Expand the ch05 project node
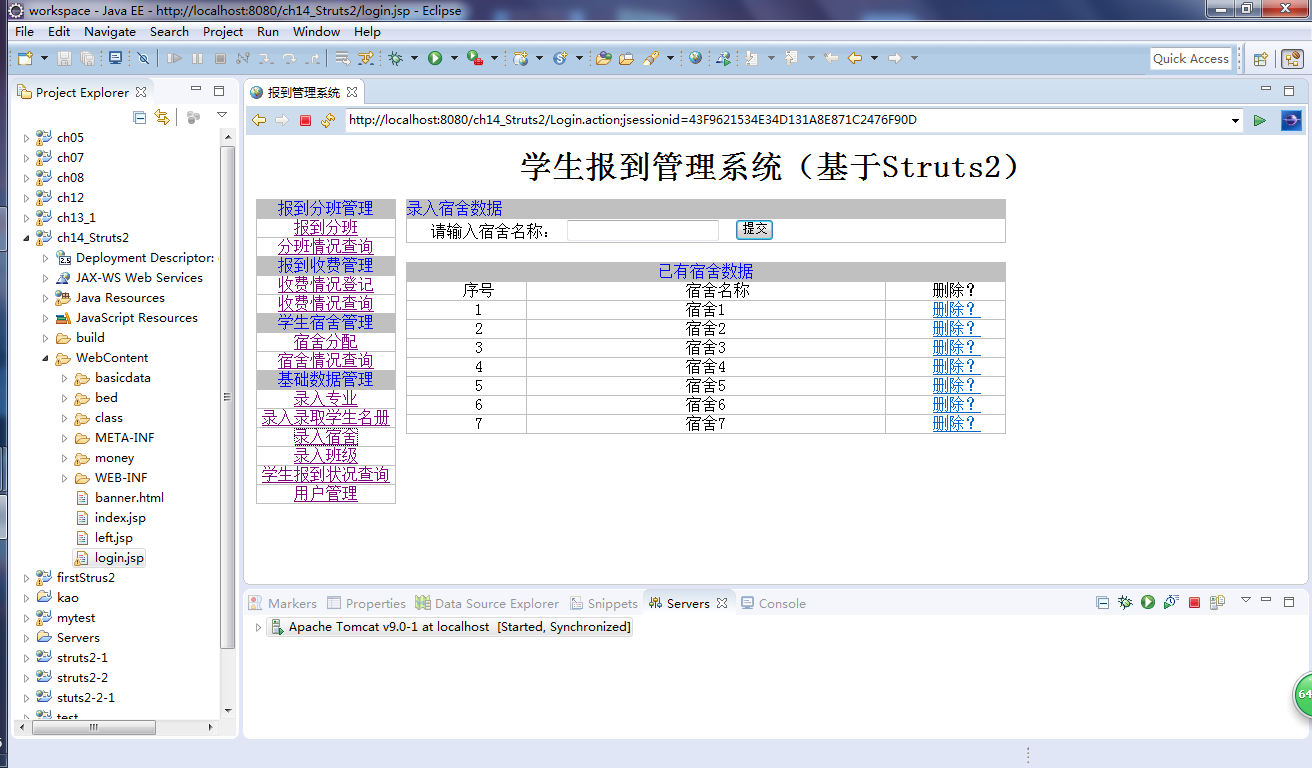Image resolution: width=1312 pixels, height=768 pixels. (x=27, y=138)
